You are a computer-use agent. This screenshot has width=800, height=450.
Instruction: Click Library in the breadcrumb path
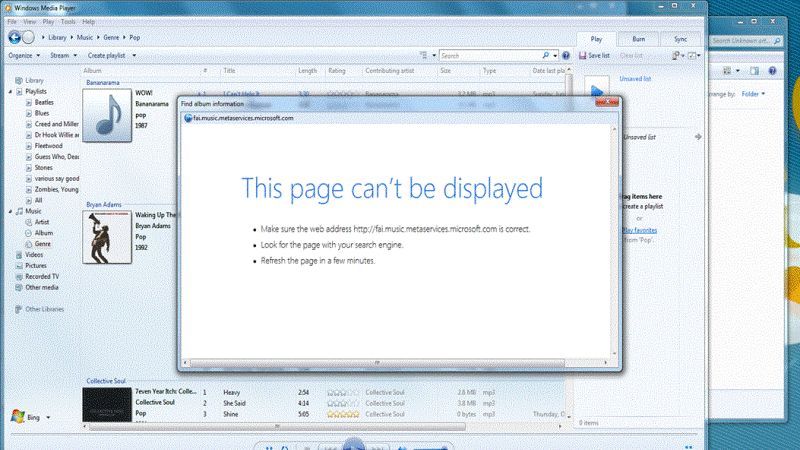pos(57,37)
